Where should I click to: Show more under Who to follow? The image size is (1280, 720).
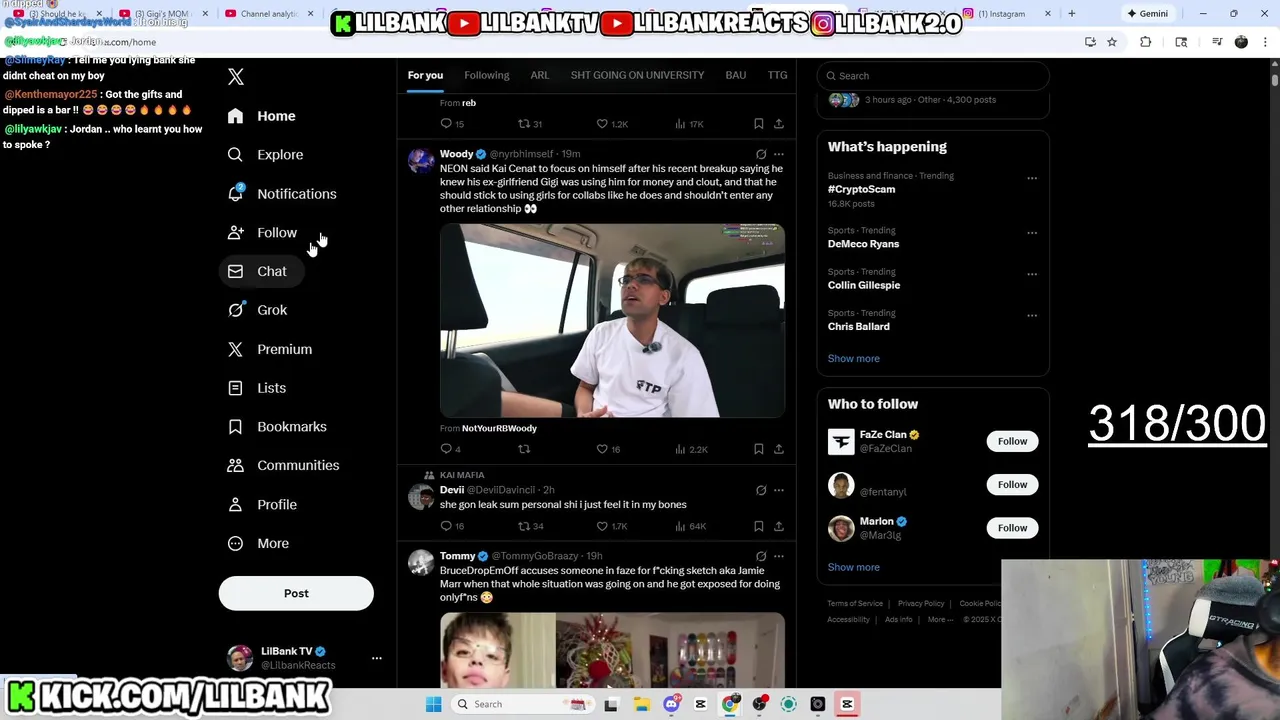854,567
